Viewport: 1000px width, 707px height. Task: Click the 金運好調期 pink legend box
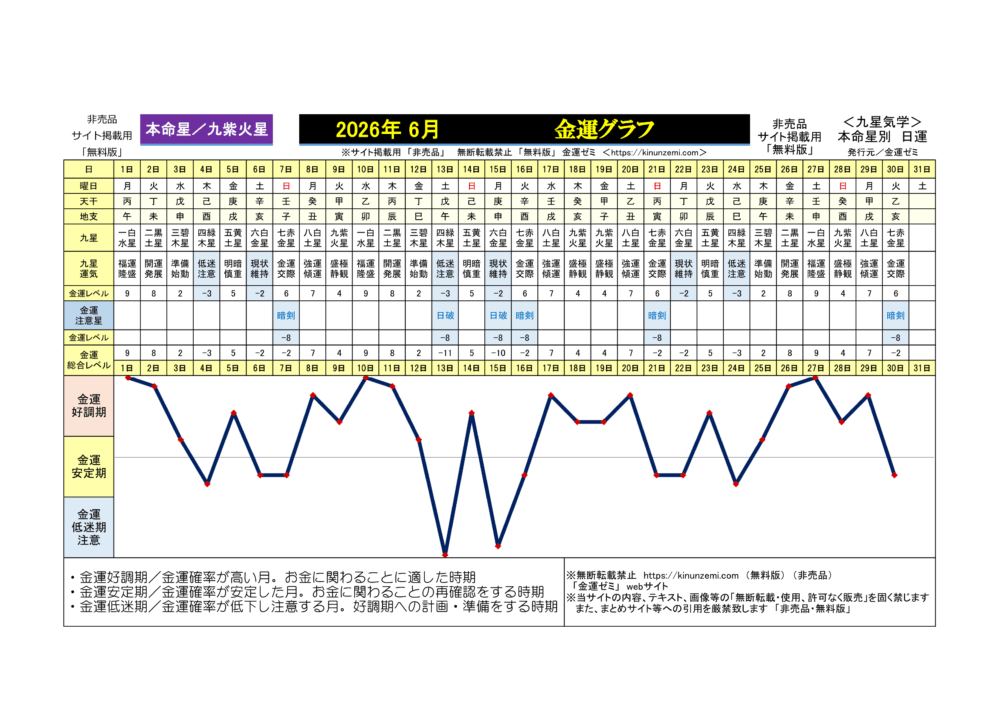(x=89, y=406)
